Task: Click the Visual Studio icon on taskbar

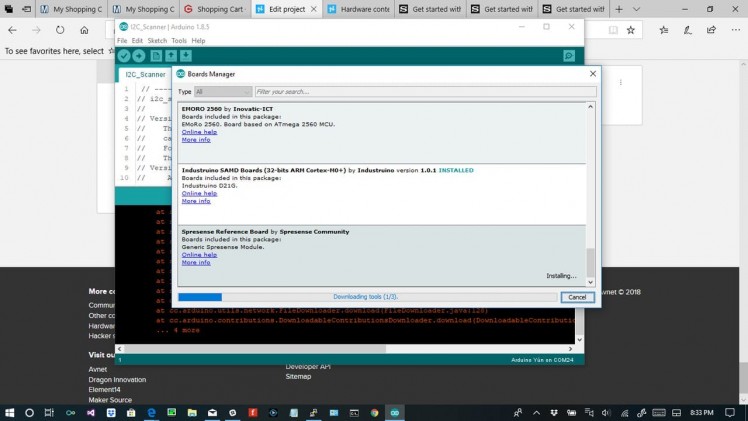Action: (x=91, y=412)
